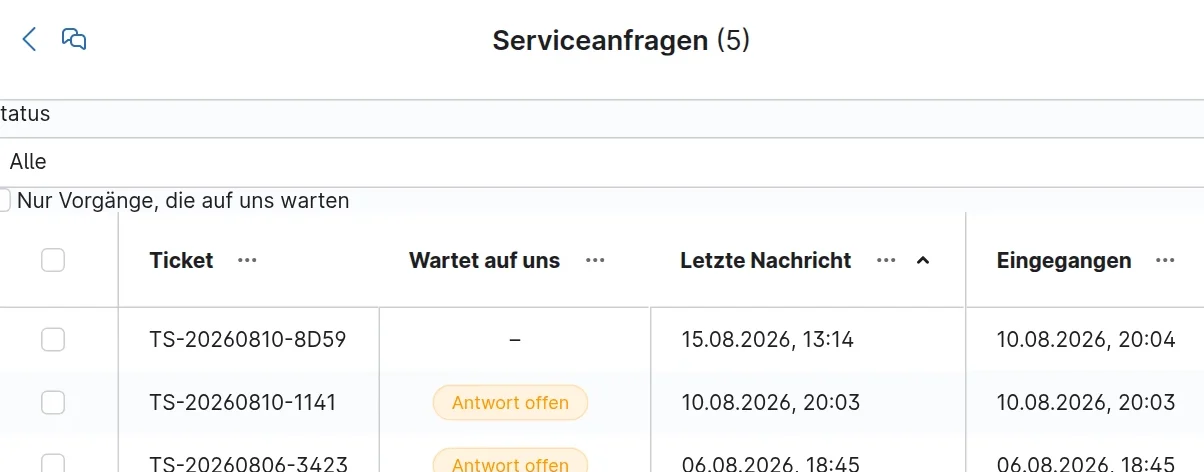Open the Letzte Nachricht column options
Screen dimensions: 1204x472
click(886, 261)
